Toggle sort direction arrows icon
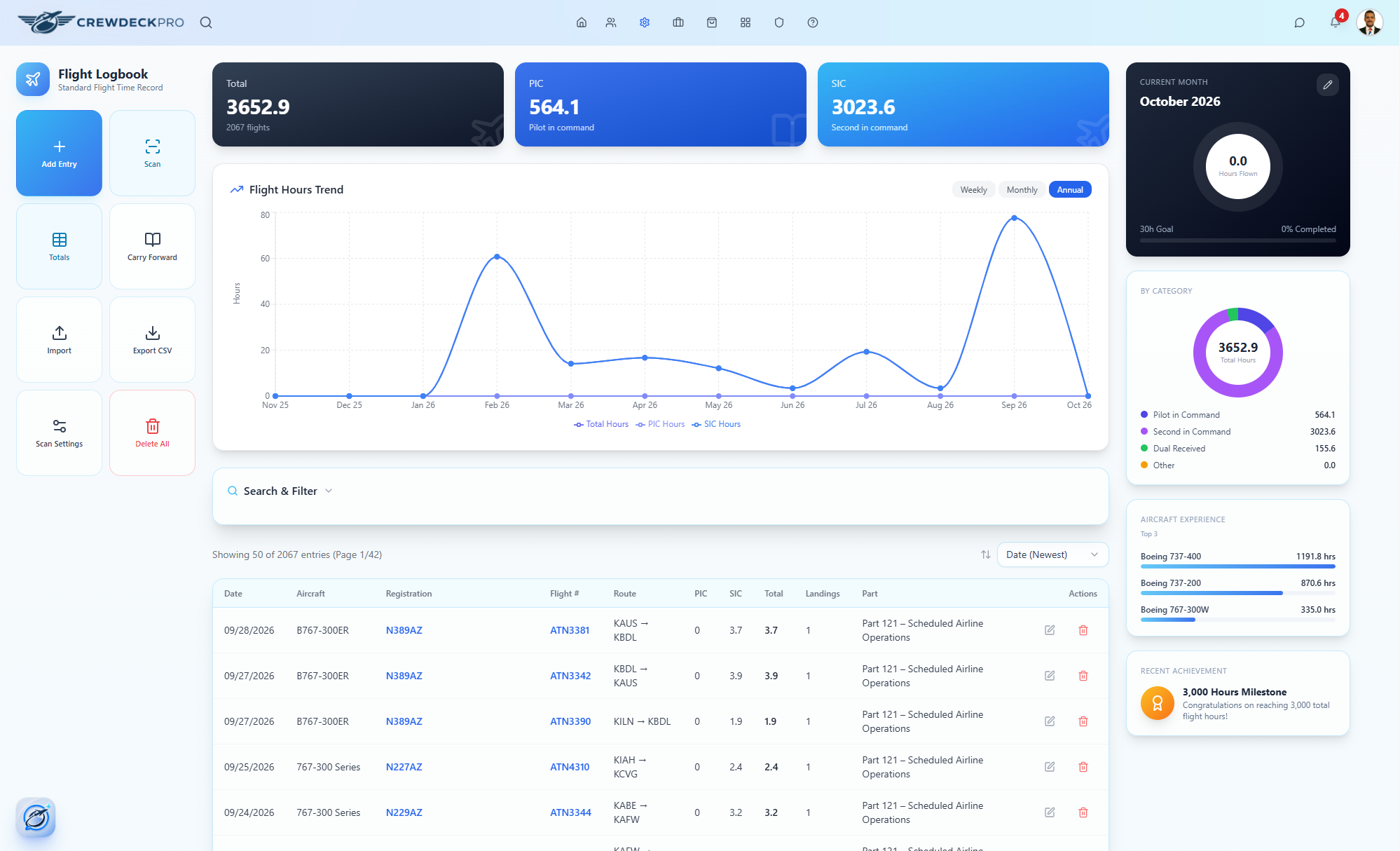This screenshot has width=1400, height=851. pyautogui.click(x=986, y=554)
